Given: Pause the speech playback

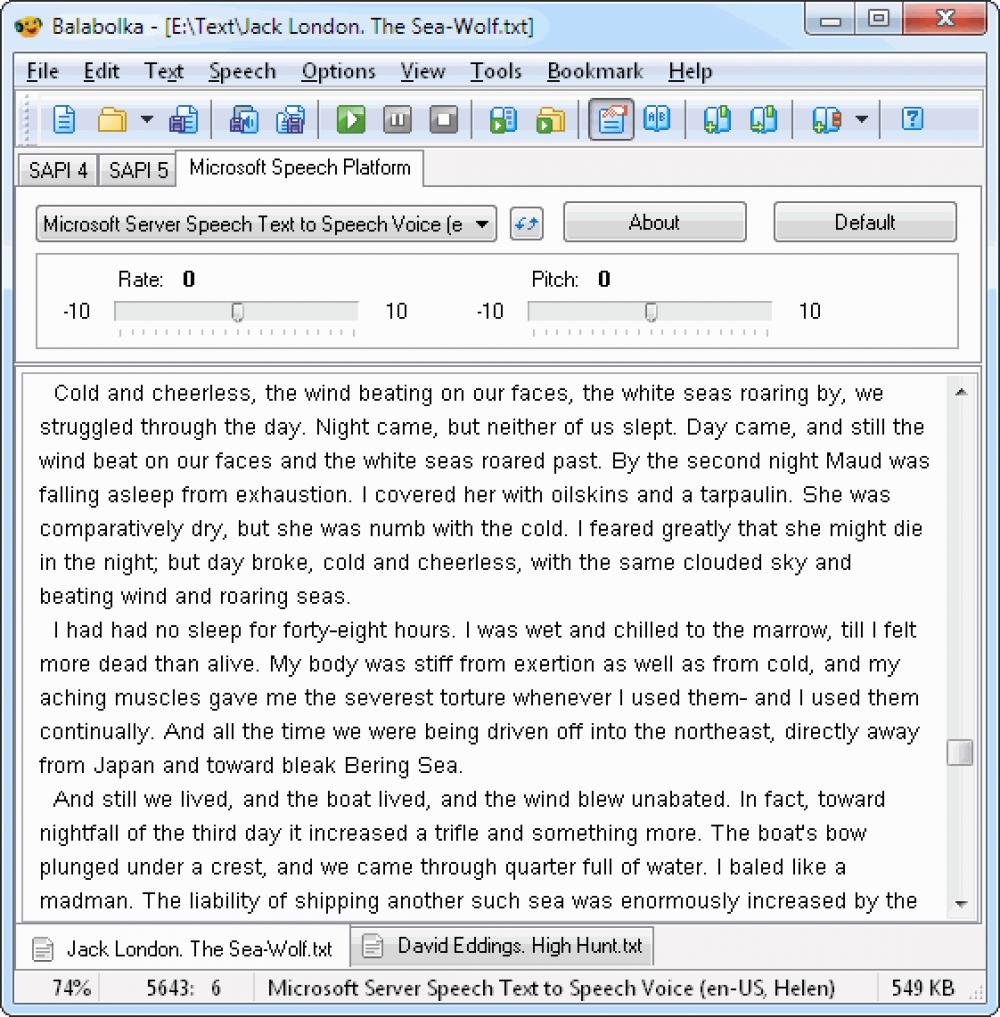Looking at the screenshot, I should point(396,119).
